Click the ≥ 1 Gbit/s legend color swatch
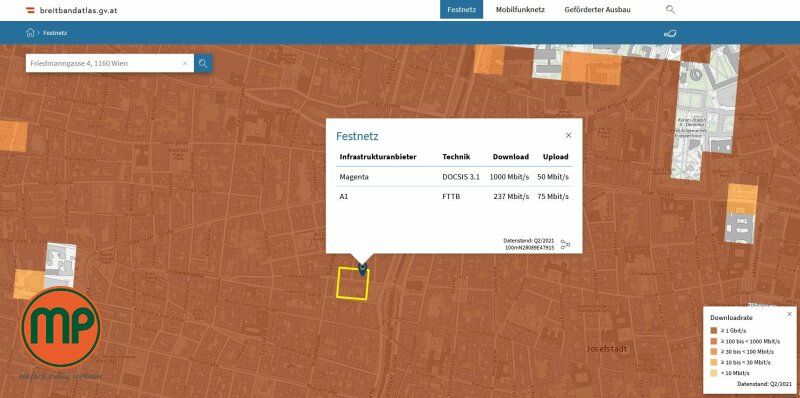800x398 pixels. (x=714, y=330)
